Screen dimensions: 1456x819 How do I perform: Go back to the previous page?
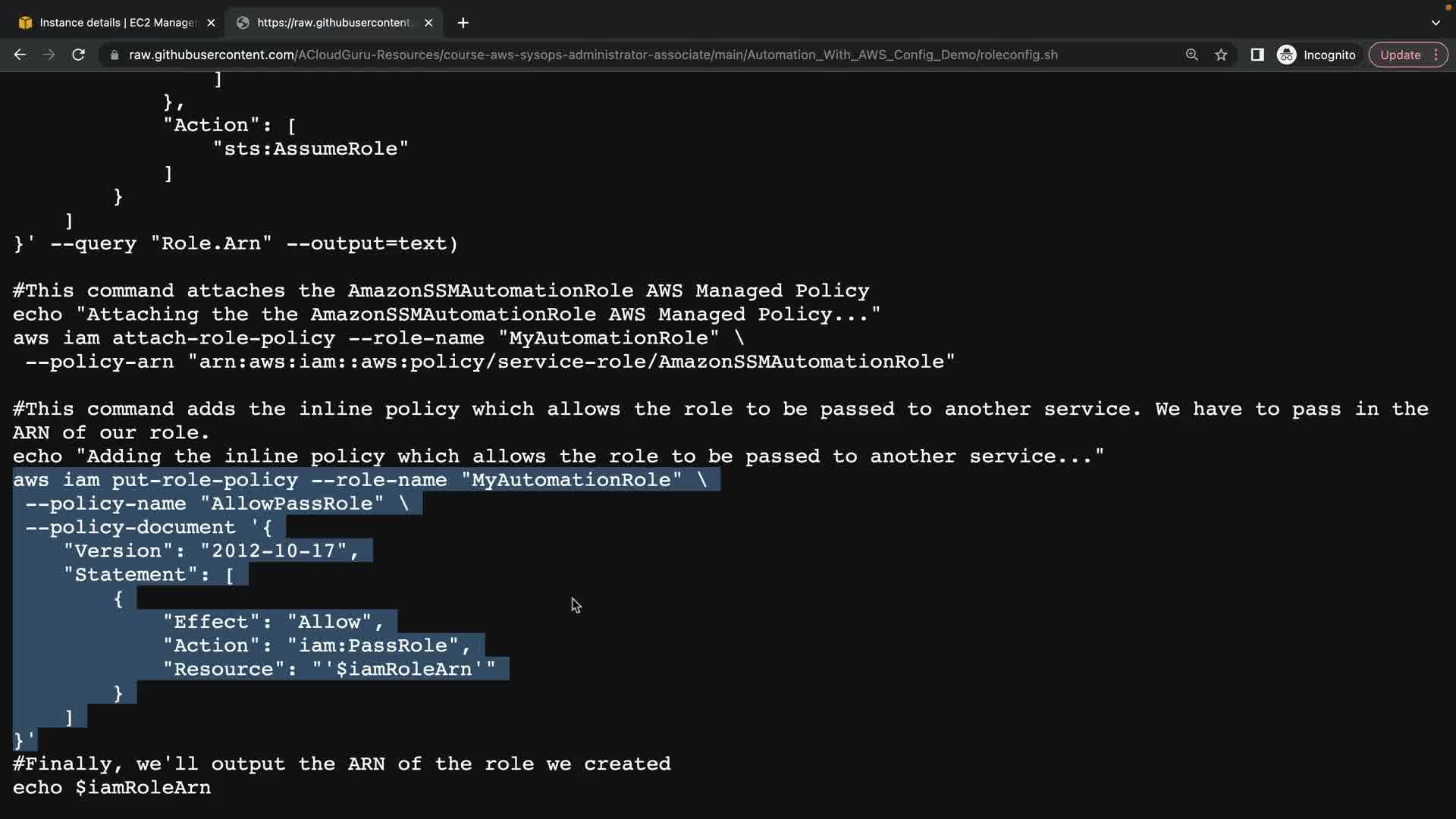click(x=20, y=55)
